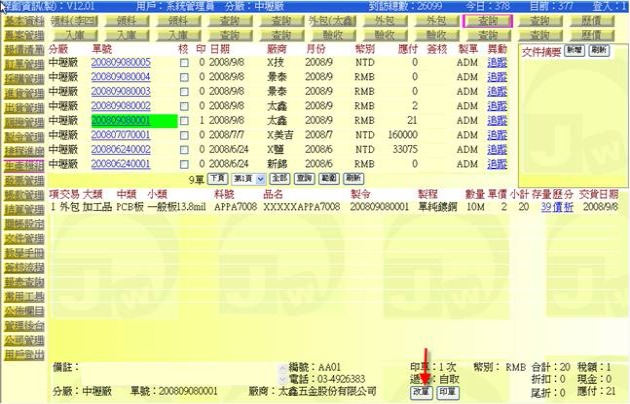Tick the checkbox for order 200807070001
630x404 pixels.
pos(183,134)
